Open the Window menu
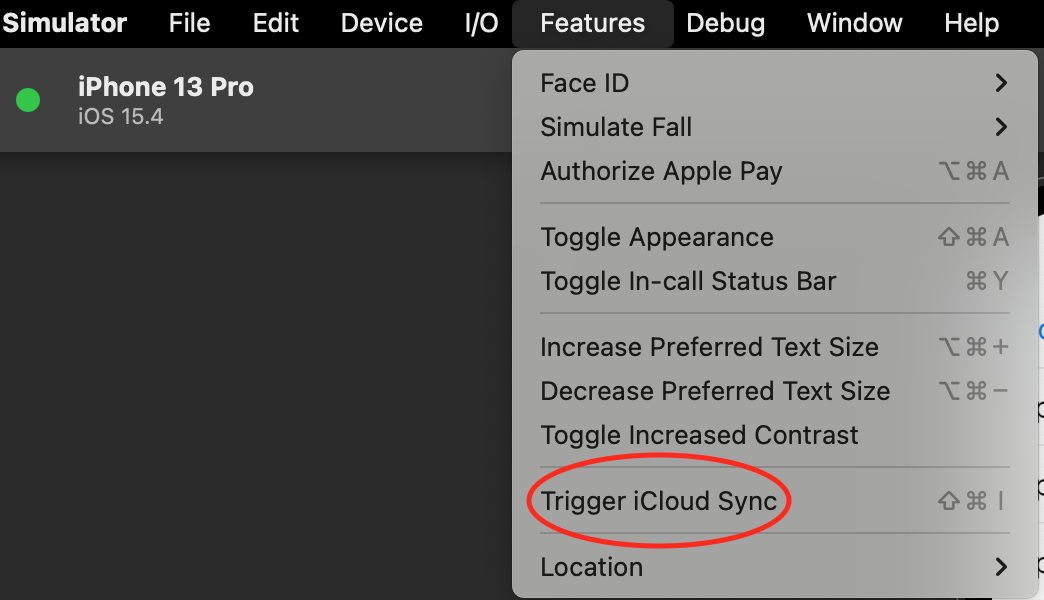1044x600 pixels. (854, 23)
